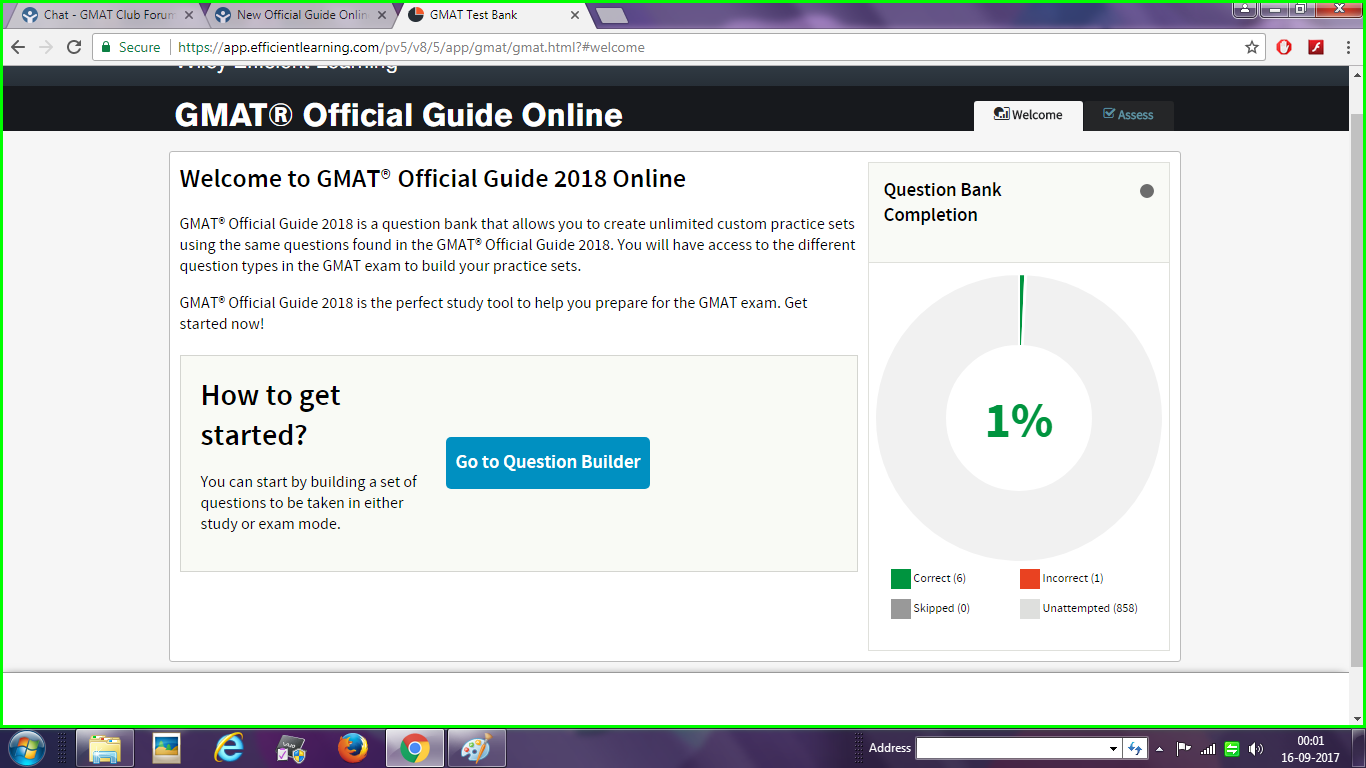Viewport: 1366px width, 768px height.
Task: Switch to the New Official Guide Online tab
Action: pyautogui.click(x=301, y=15)
